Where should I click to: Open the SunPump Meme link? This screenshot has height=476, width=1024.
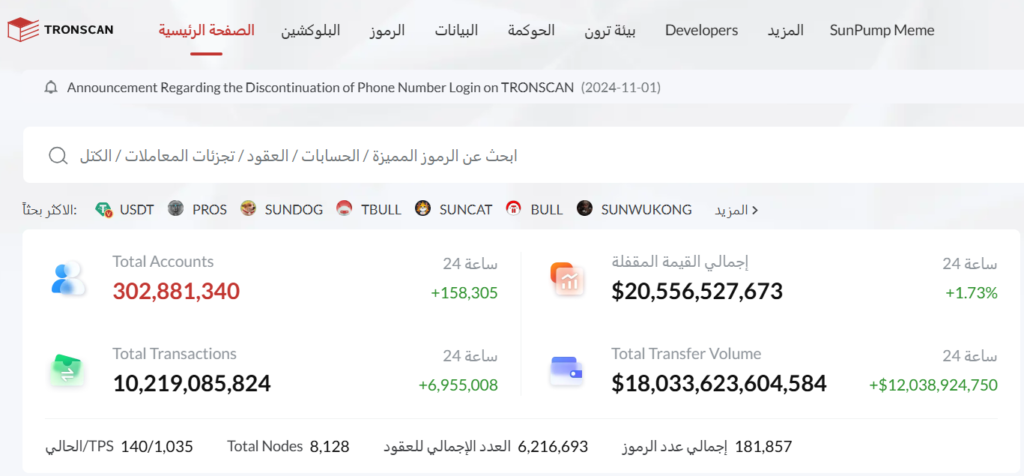pos(882,30)
